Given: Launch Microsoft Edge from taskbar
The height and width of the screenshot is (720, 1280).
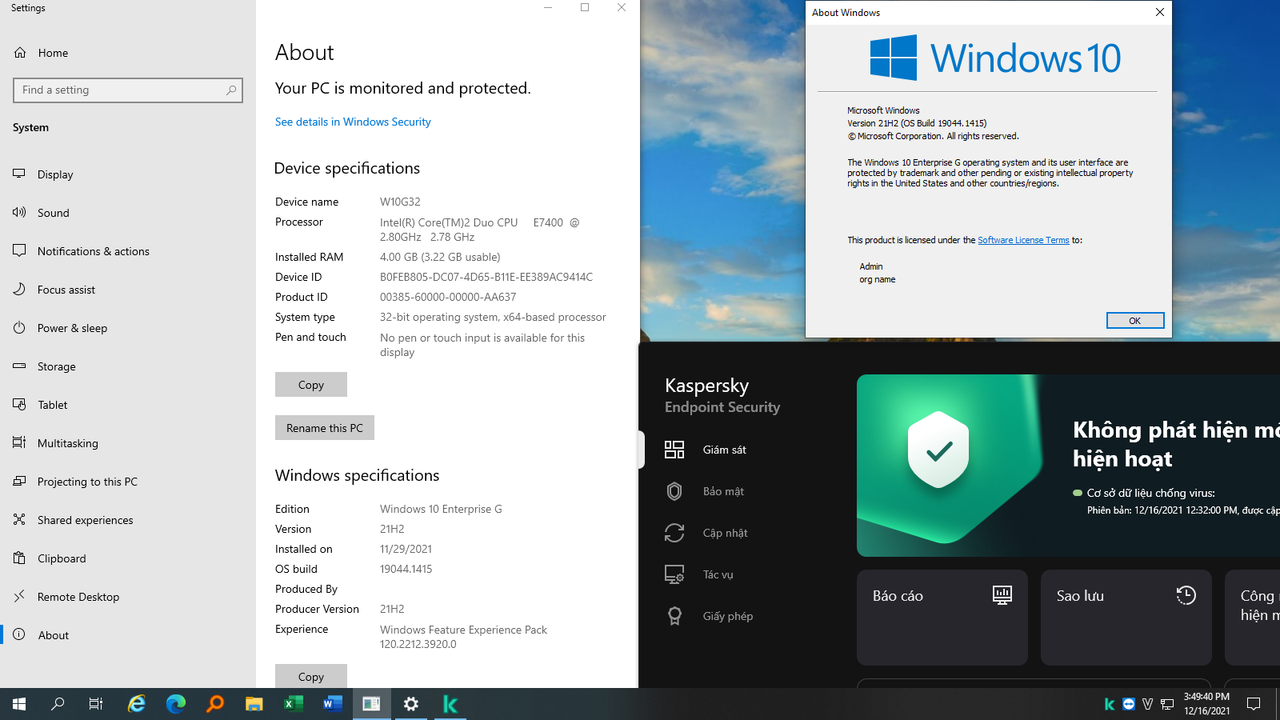Looking at the screenshot, I should 175,704.
